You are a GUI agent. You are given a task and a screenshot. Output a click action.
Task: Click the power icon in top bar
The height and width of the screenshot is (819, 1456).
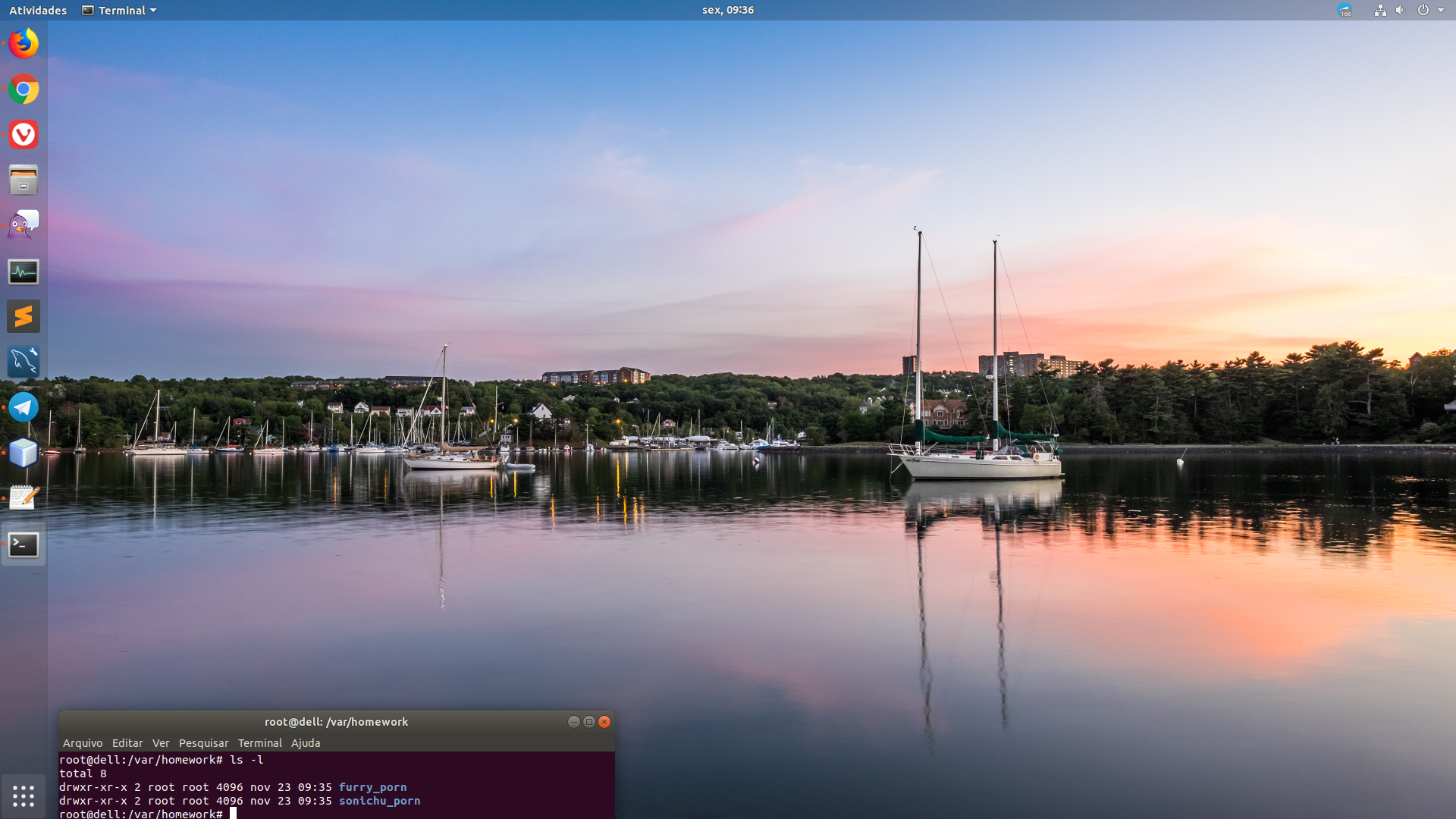click(1423, 10)
